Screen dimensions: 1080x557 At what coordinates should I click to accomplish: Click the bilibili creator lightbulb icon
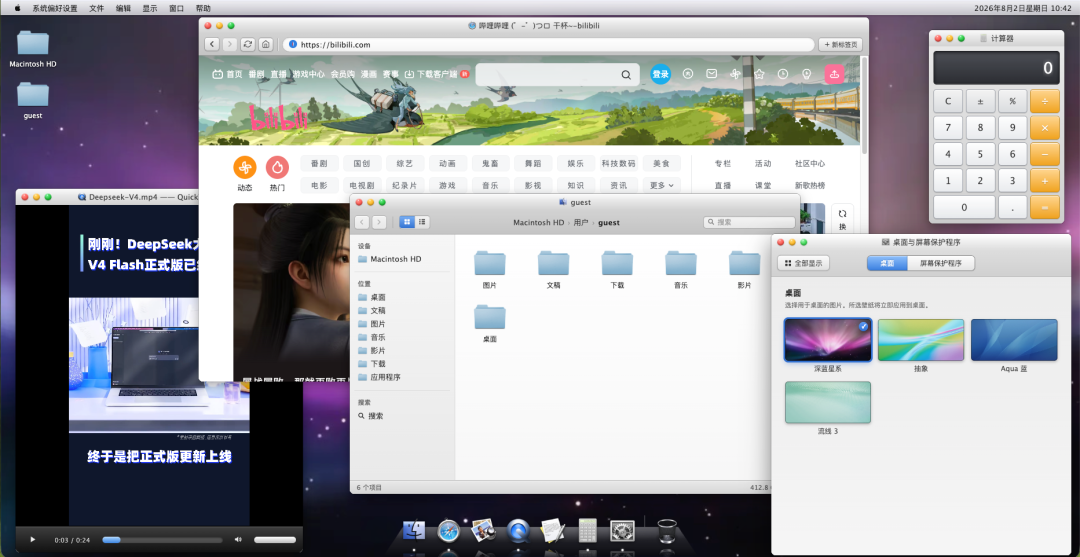(x=806, y=74)
